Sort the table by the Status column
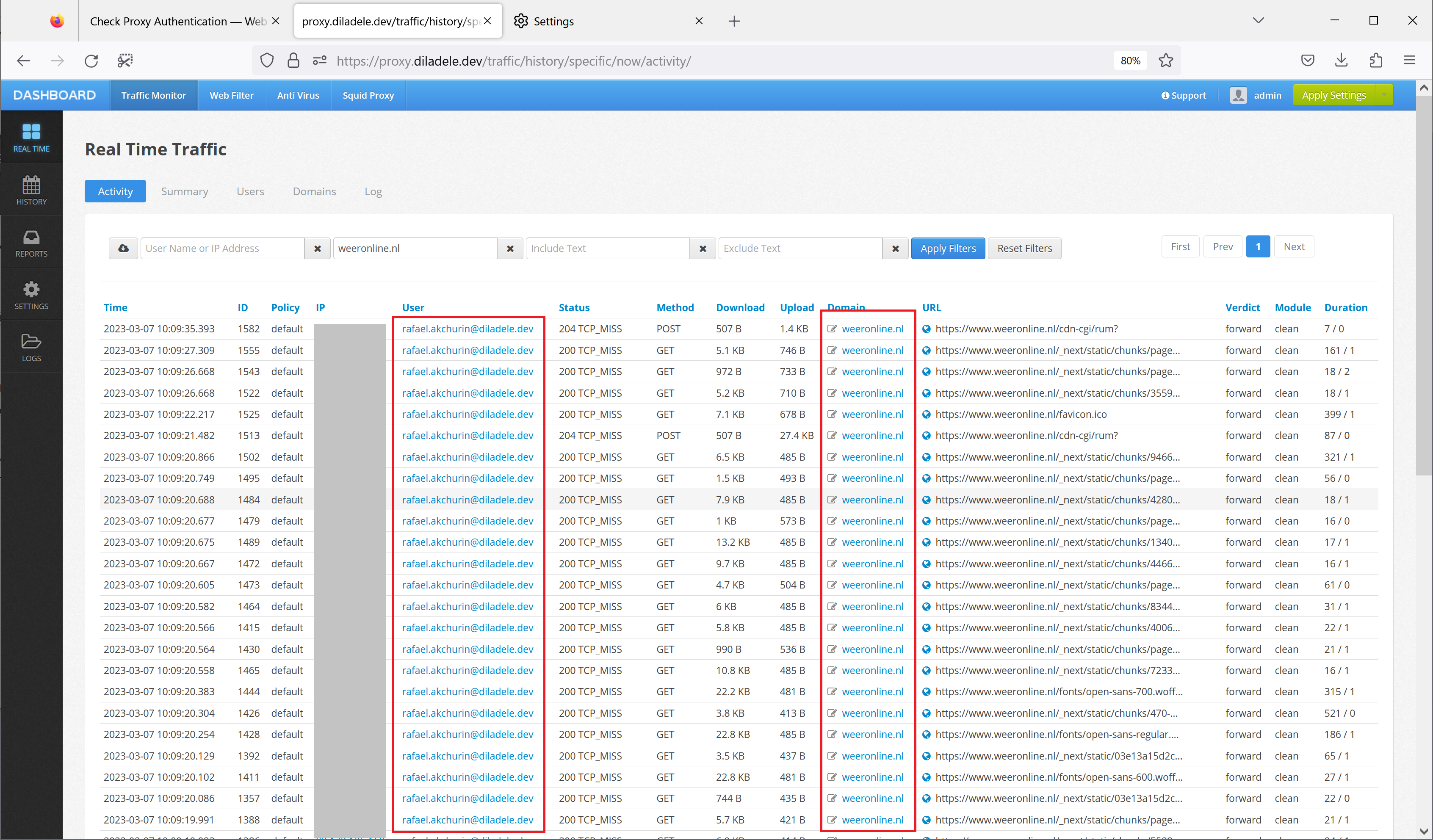The height and width of the screenshot is (840, 1433). [574, 308]
